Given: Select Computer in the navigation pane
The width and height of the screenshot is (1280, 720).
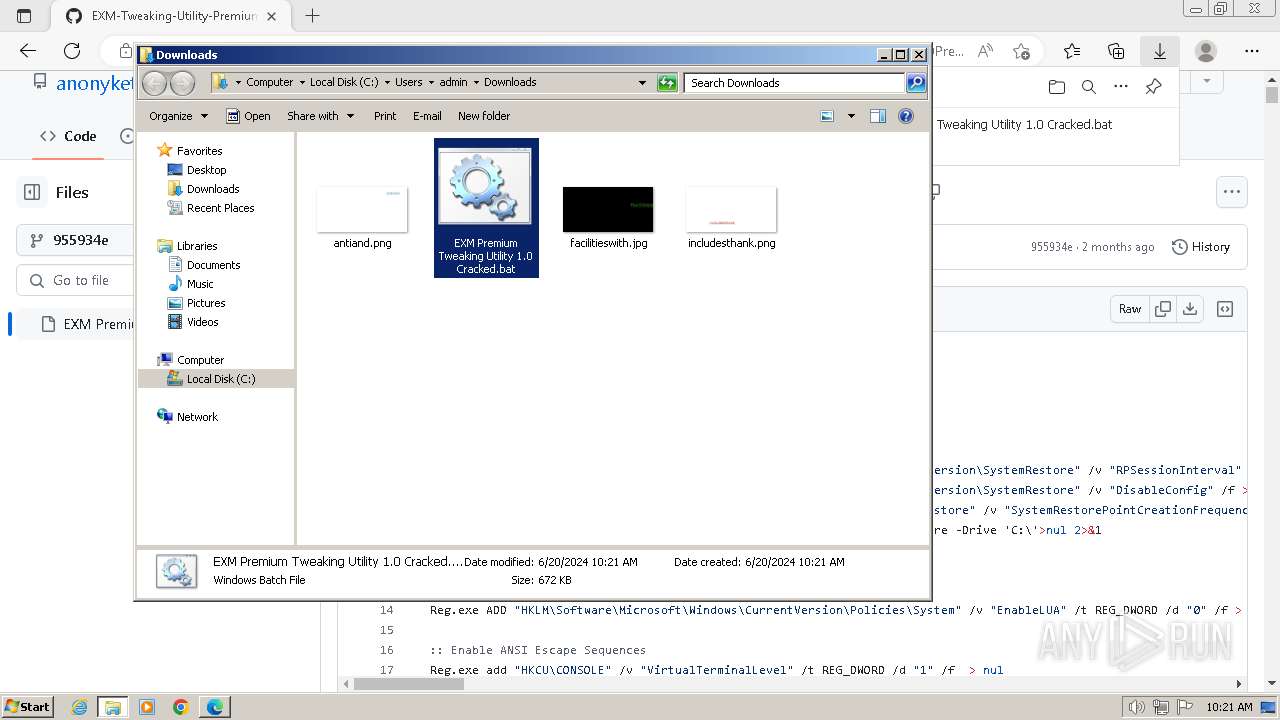Looking at the screenshot, I should (x=200, y=360).
